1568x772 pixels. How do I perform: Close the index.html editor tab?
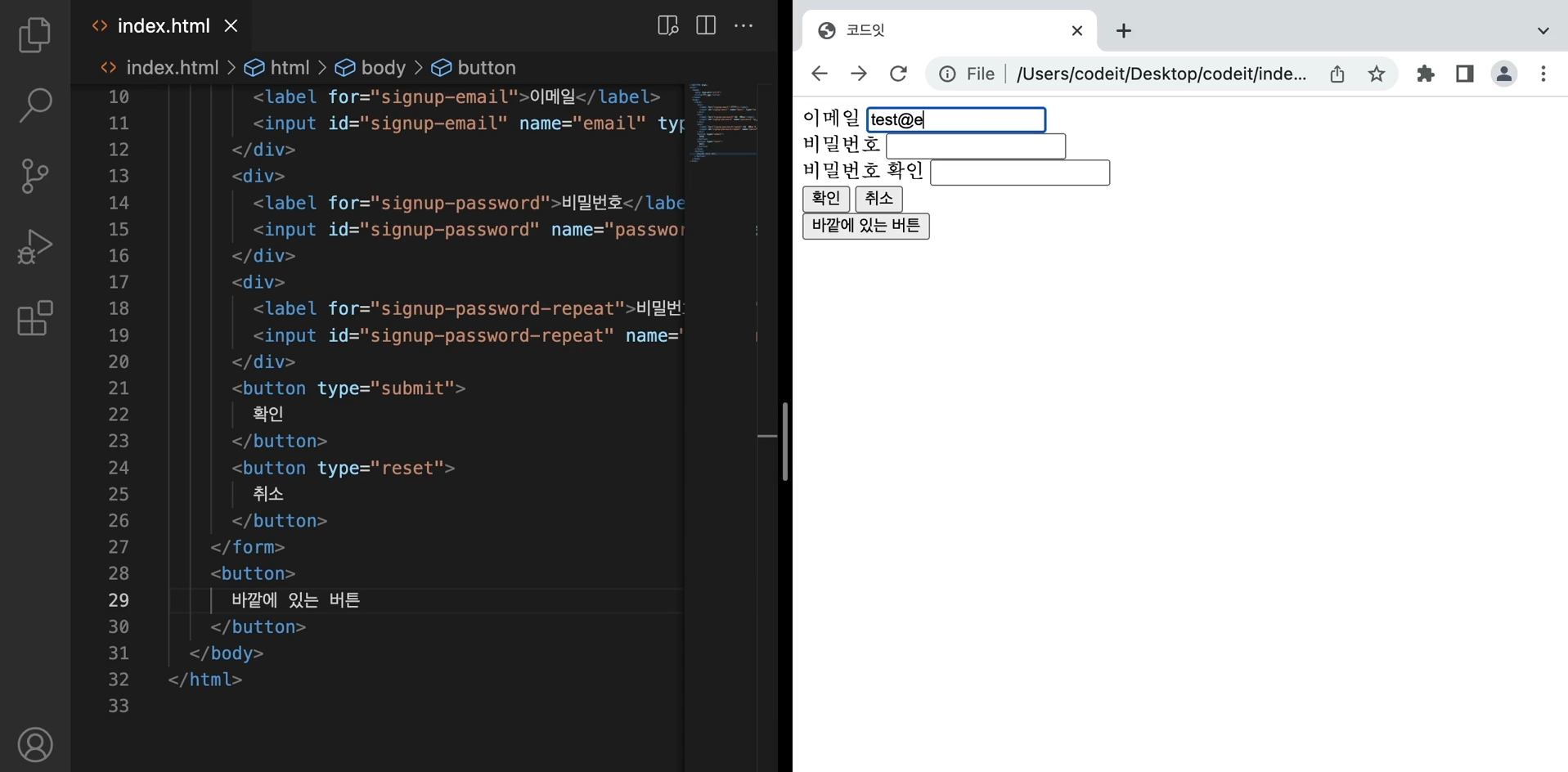[x=231, y=26]
